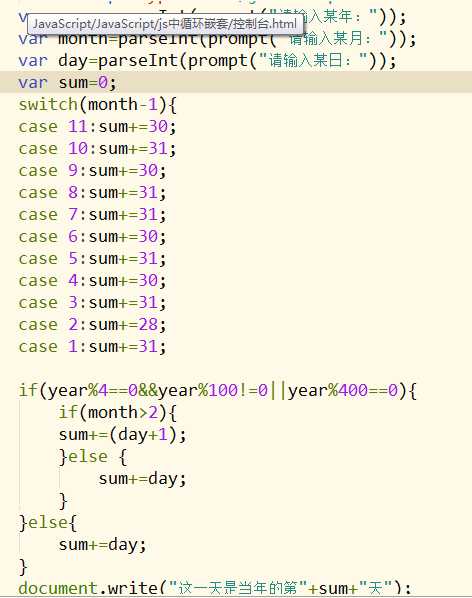Click the line 'var sum=0;'
This screenshot has width=472, height=598.
point(67,82)
